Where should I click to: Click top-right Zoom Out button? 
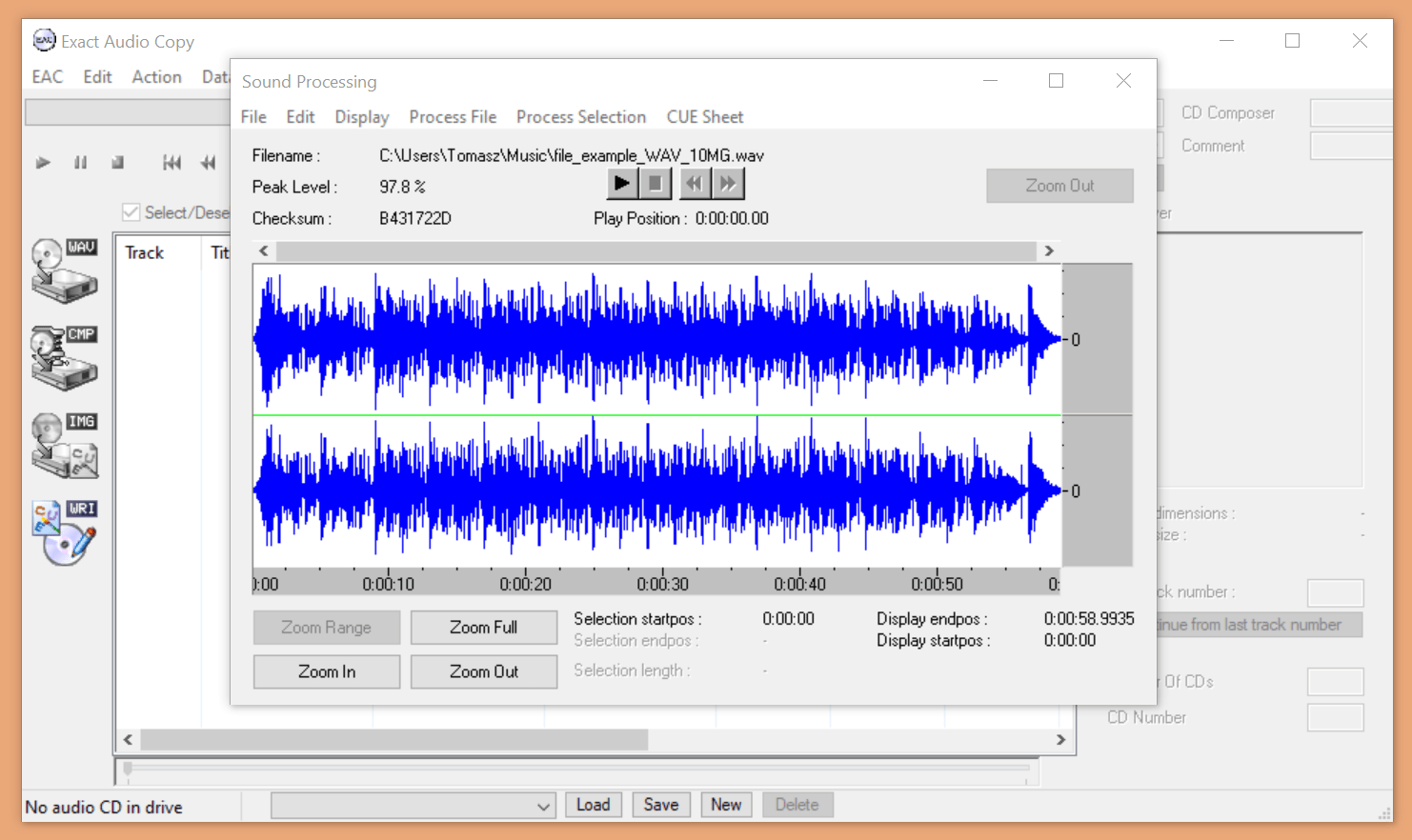1059,186
